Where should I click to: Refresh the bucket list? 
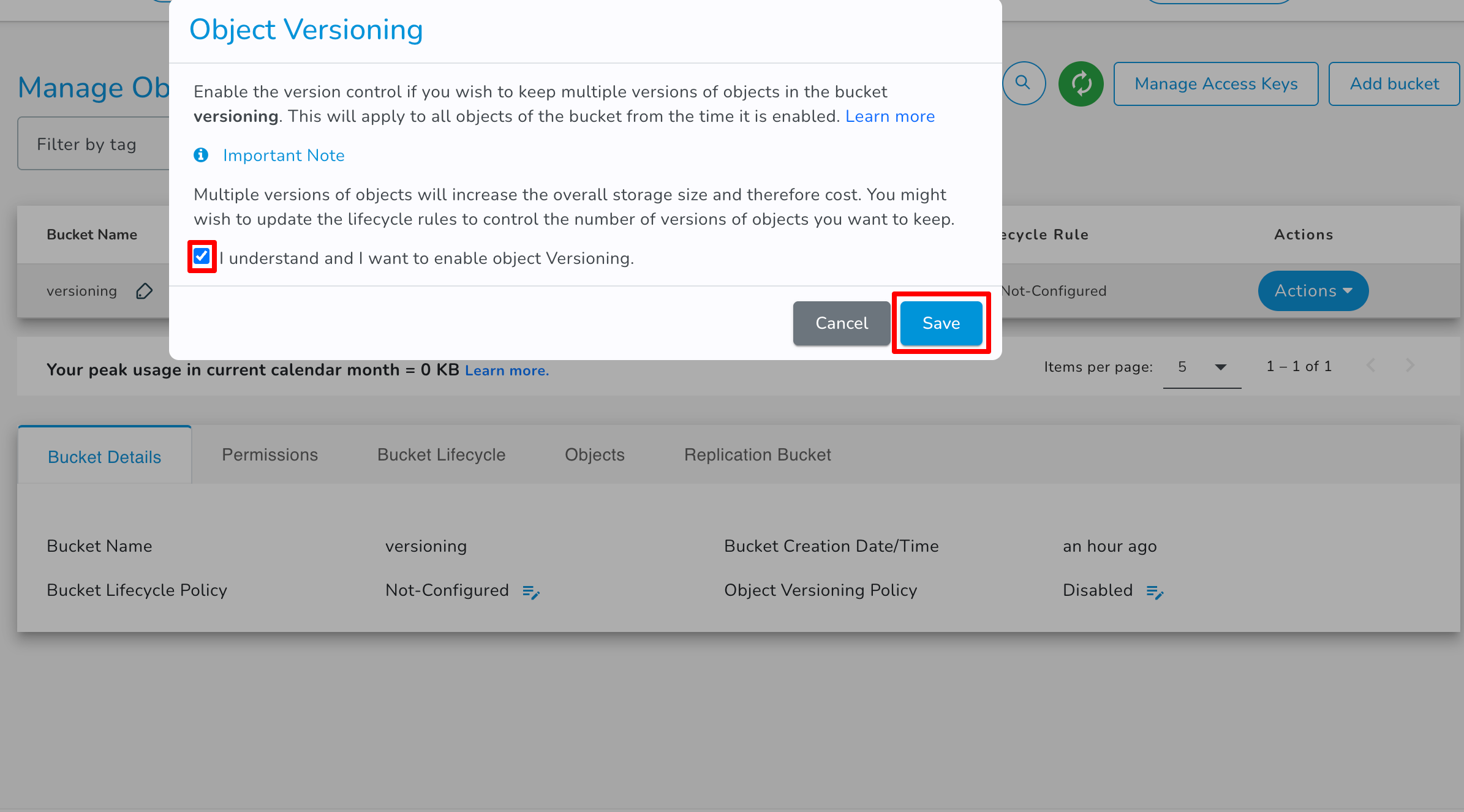[x=1081, y=83]
